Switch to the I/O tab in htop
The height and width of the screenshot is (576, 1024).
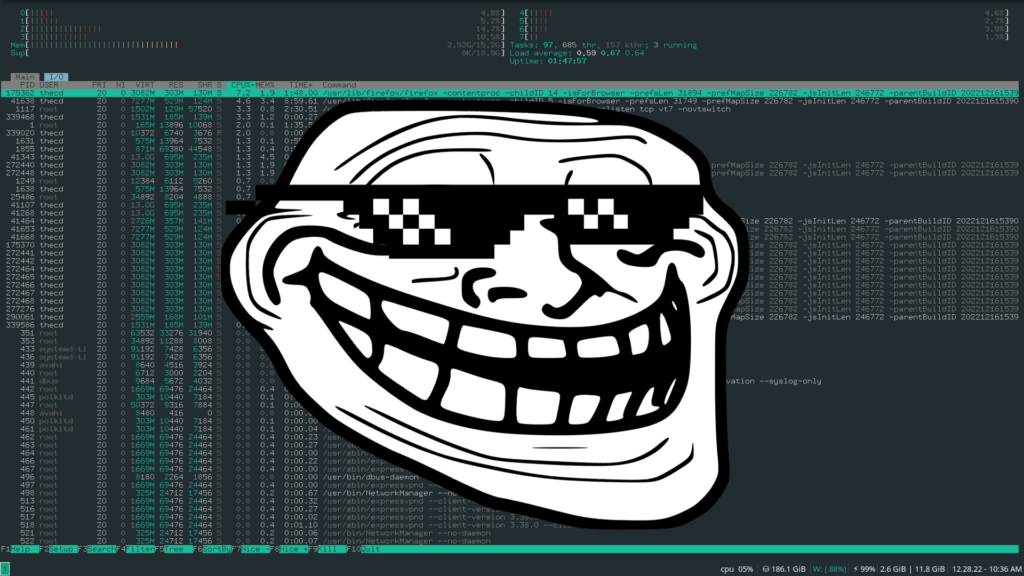coord(57,77)
